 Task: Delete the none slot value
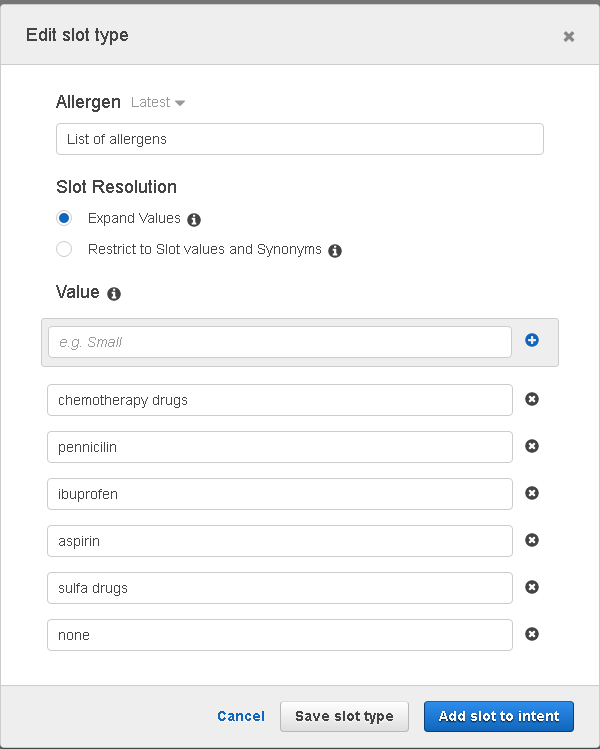532,634
